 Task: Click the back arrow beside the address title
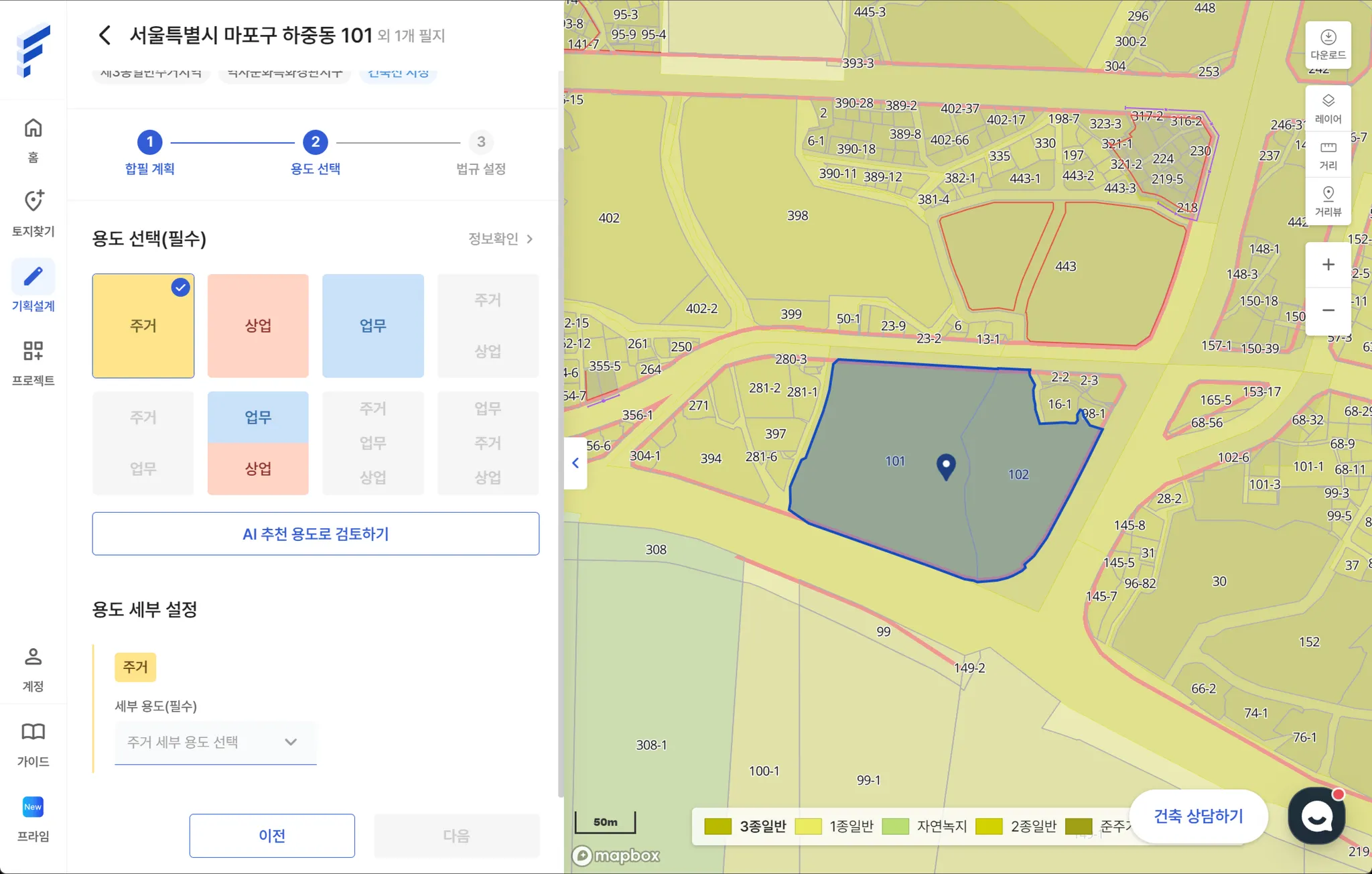coord(105,36)
